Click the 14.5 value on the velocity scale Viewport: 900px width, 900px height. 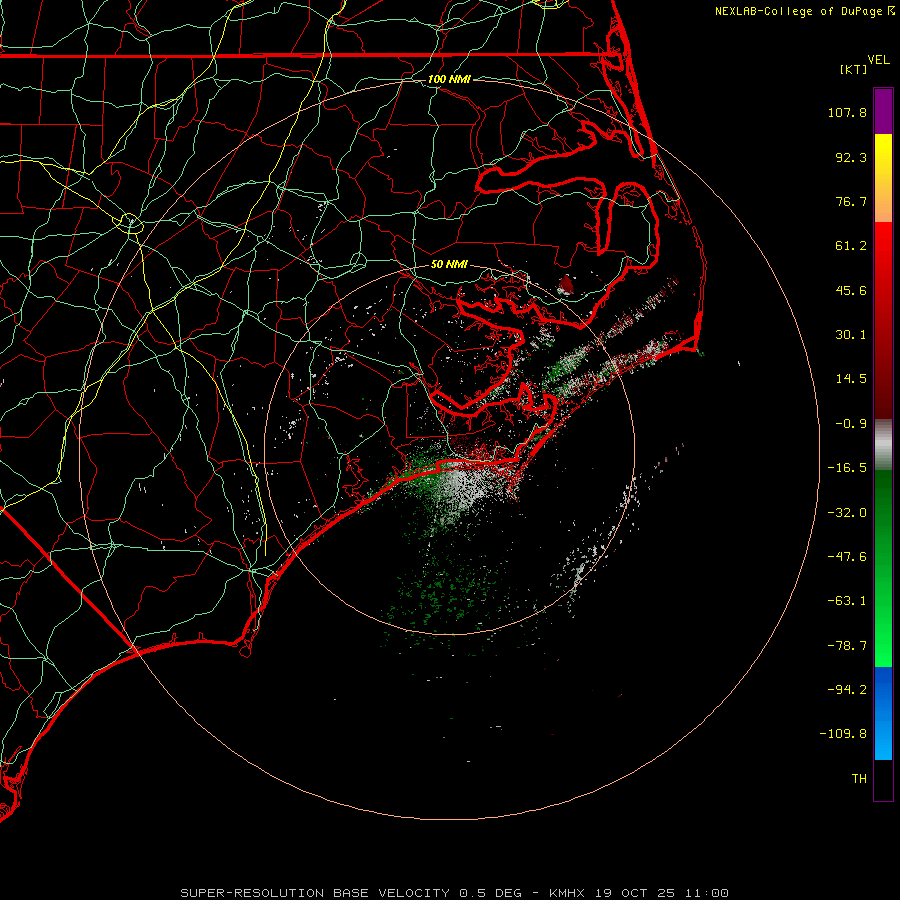(x=851, y=379)
